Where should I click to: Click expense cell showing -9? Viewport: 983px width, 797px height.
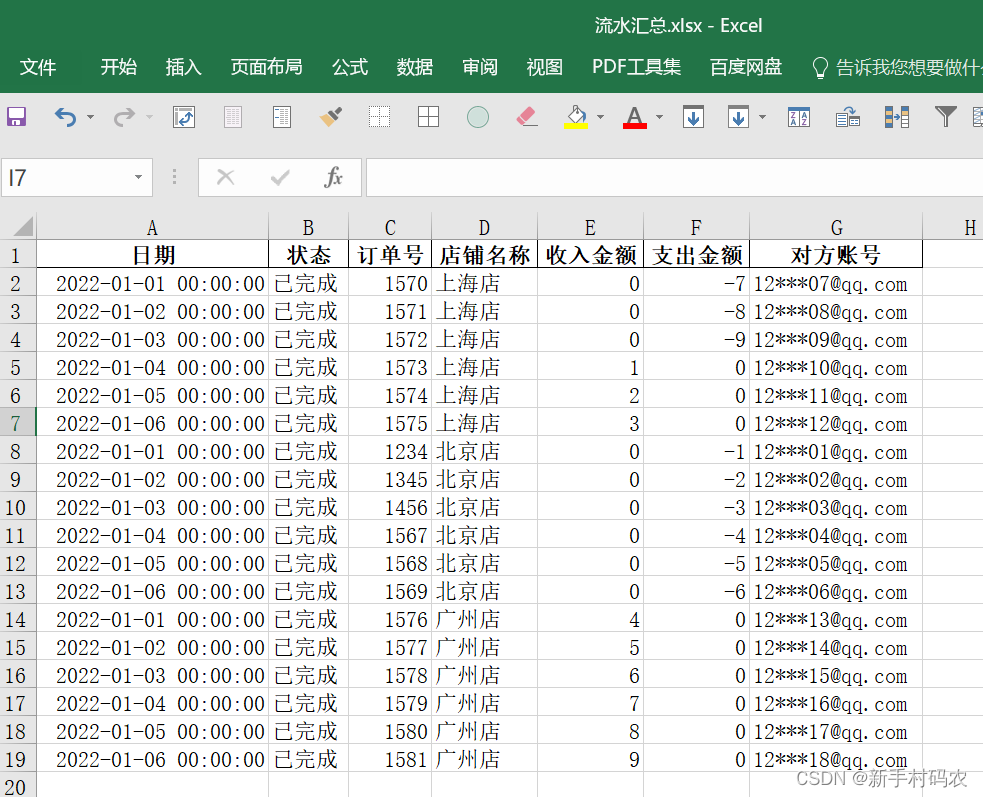[x=697, y=339]
